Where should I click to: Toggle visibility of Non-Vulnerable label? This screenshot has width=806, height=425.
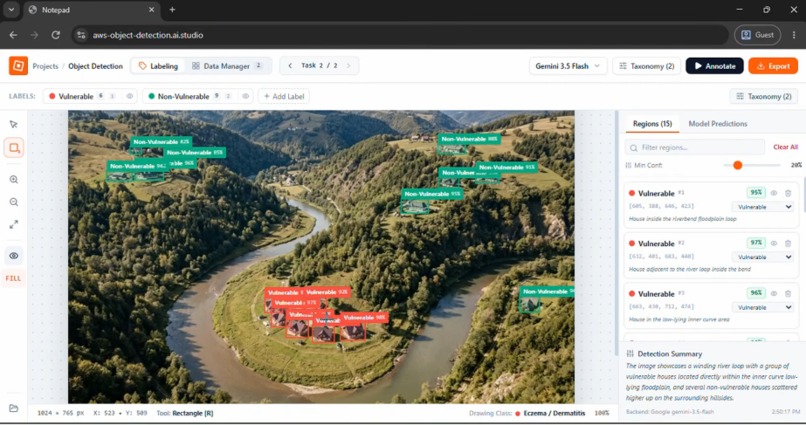[246, 96]
